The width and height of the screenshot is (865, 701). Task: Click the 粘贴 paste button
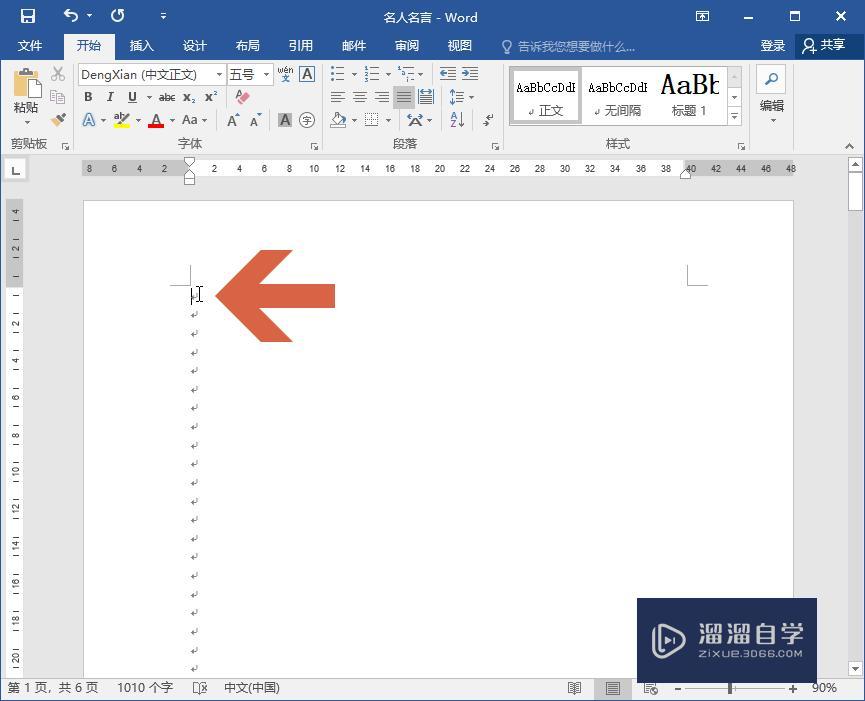[26, 95]
